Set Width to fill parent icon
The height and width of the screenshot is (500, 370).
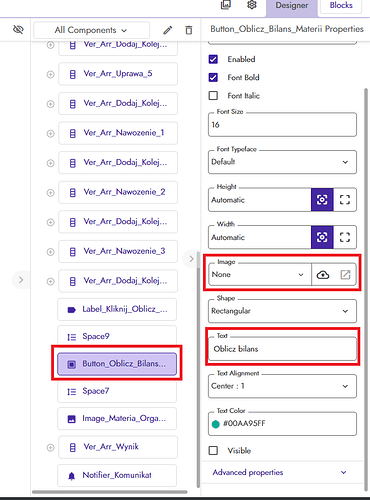[345, 237]
